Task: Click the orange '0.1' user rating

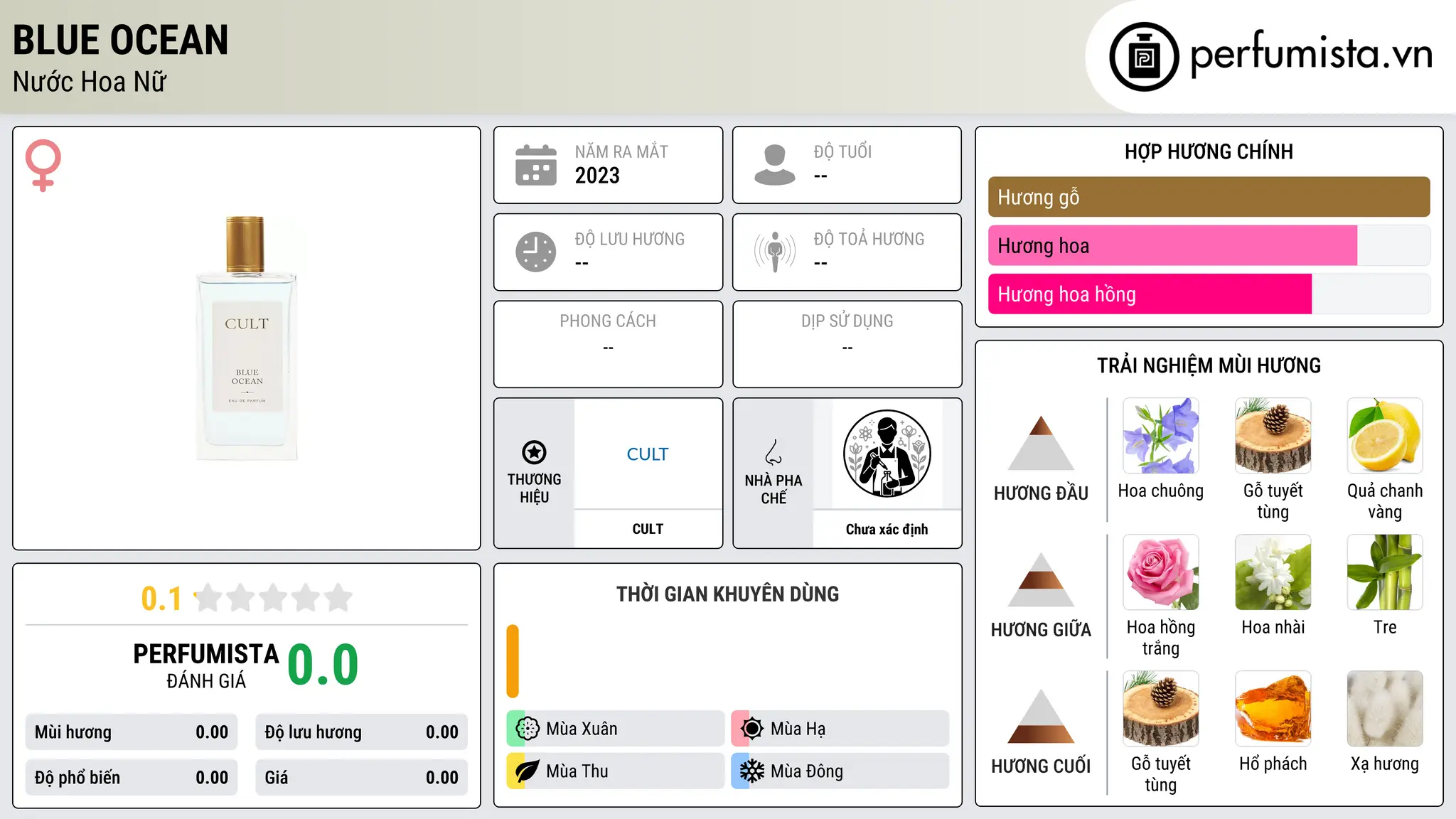Action: [161, 599]
